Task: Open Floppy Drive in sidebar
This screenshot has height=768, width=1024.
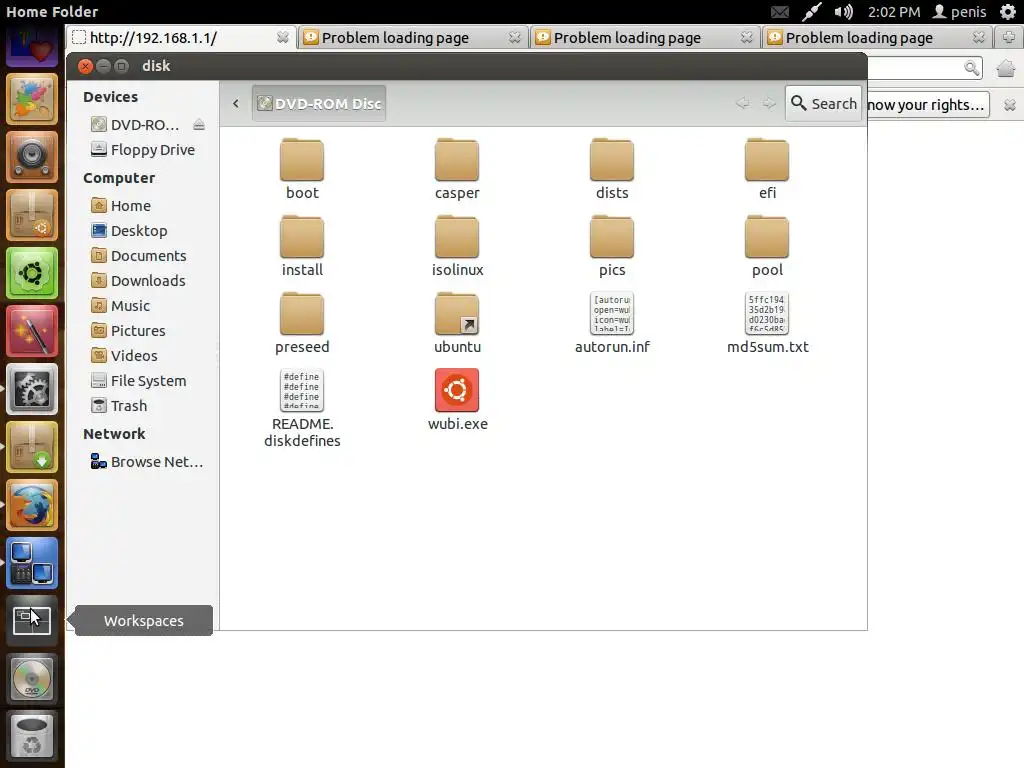Action: coord(143,150)
